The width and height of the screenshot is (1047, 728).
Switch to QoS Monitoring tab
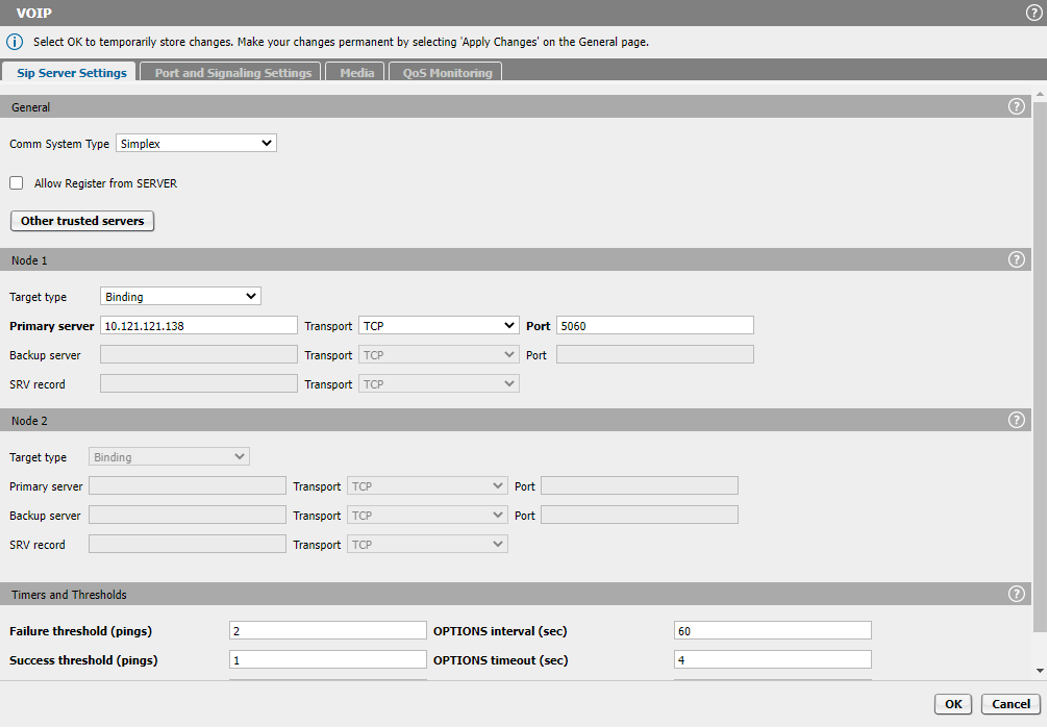(x=447, y=72)
